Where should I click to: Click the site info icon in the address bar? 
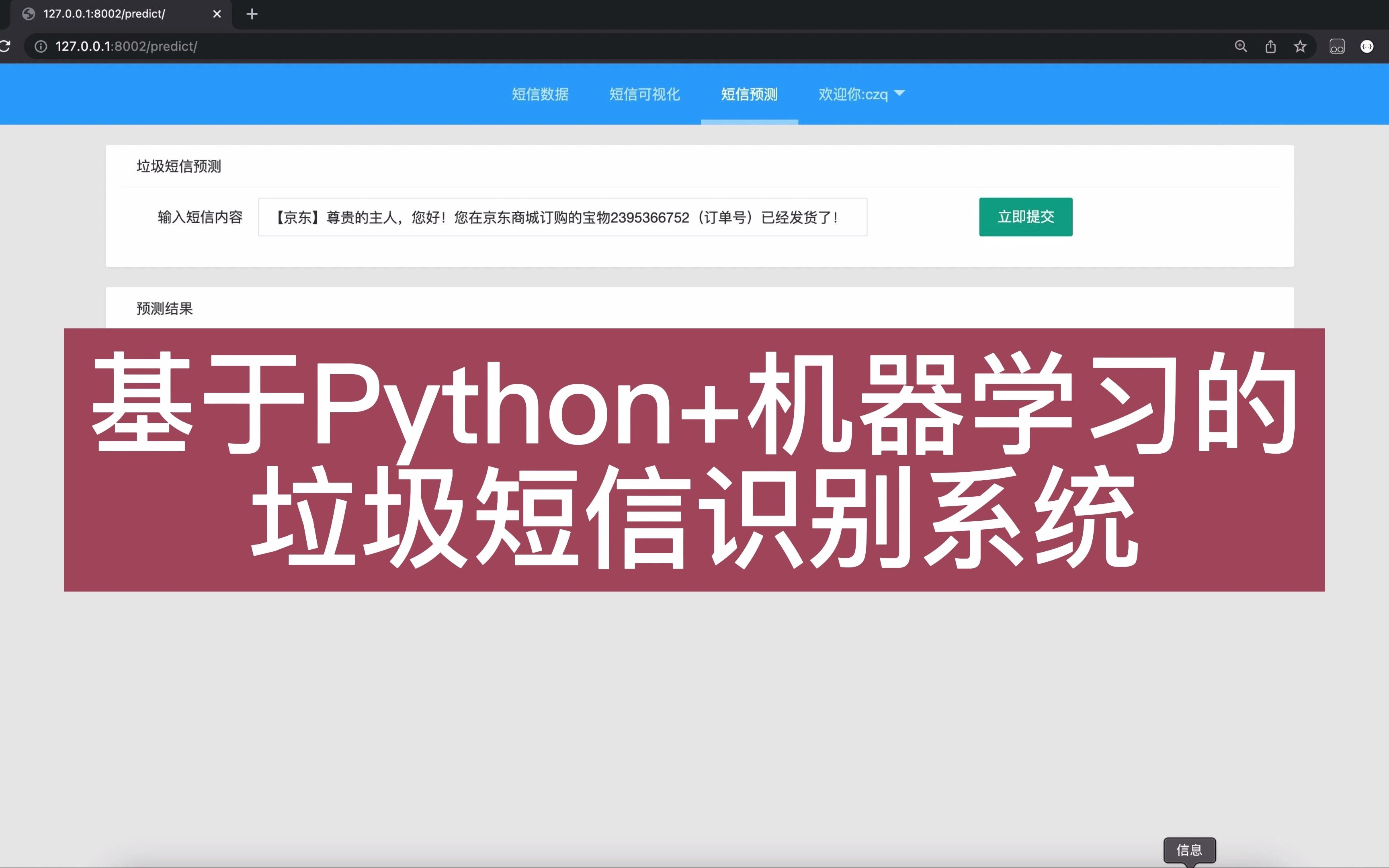point(41,47)
